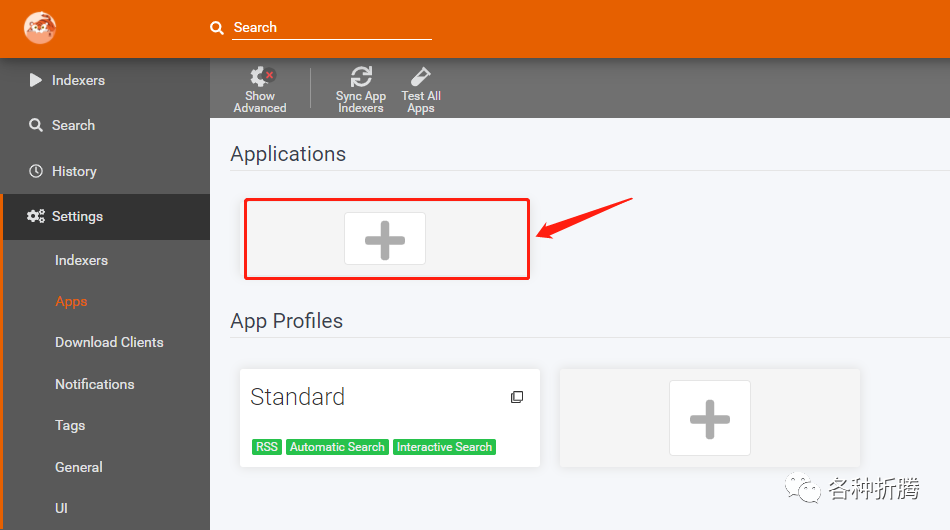950x530 pixels.
Task: Open Settings Indexers submenu item
Action: tap(81, 260)
